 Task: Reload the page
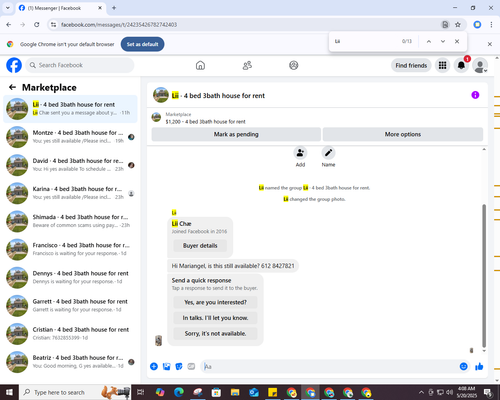click(37, 25)
